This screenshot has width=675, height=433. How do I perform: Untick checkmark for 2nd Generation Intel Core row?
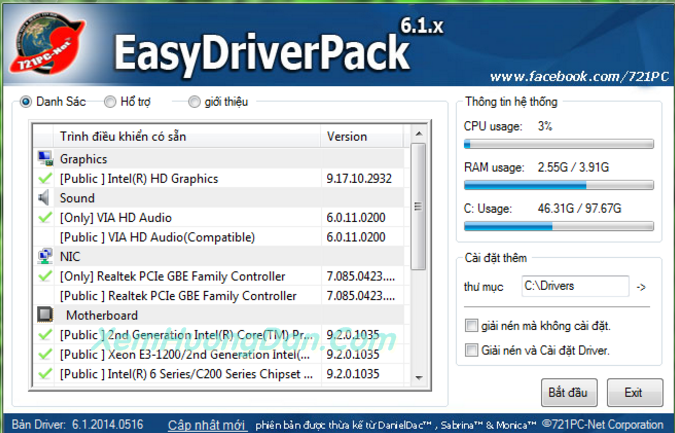click(x=45, y=335)
